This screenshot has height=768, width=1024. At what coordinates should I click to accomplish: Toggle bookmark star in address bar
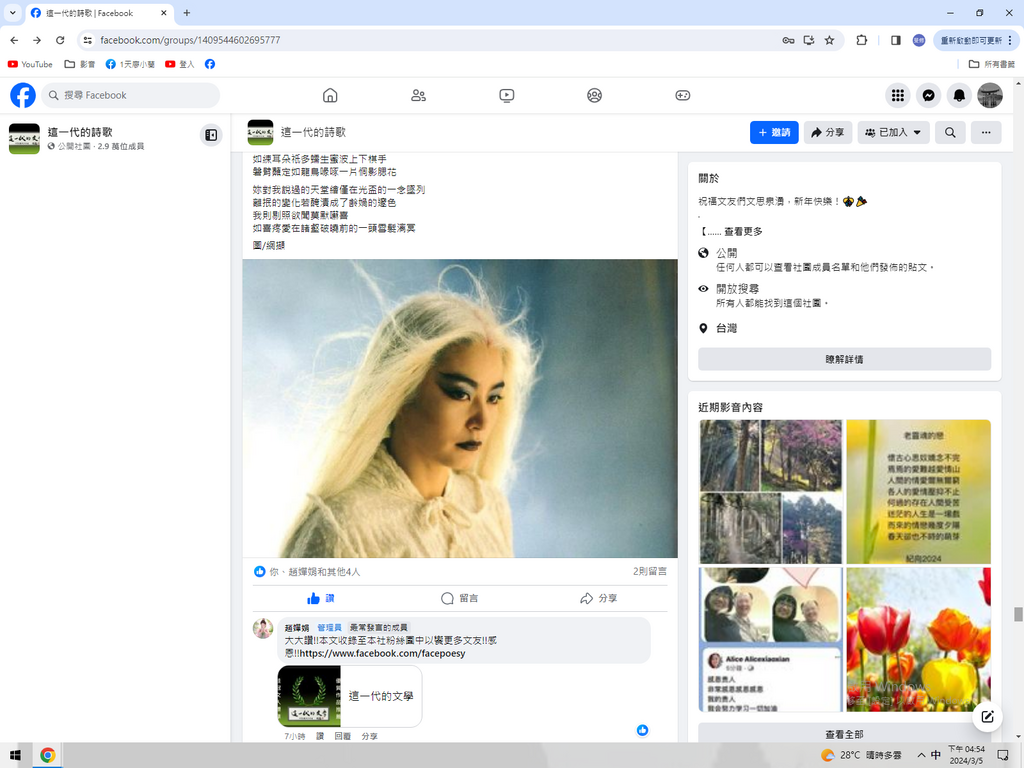[829, 40]
